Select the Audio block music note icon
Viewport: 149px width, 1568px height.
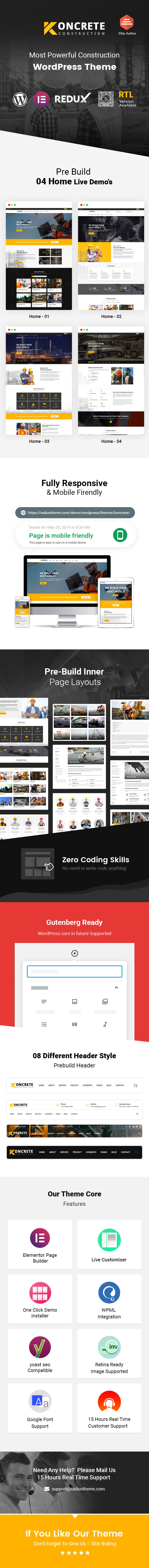point(105,1024)
